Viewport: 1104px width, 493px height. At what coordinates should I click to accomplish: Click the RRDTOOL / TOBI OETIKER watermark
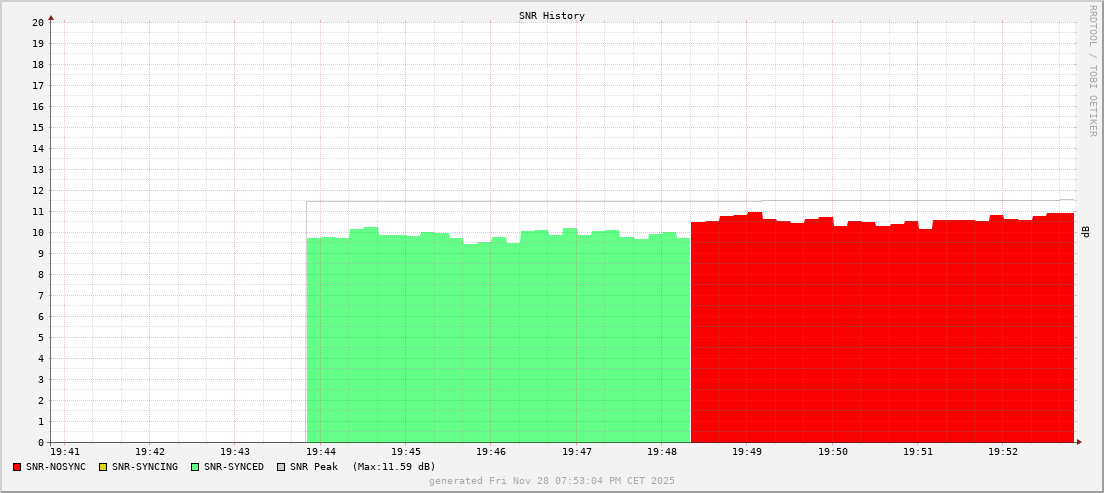1092,70
